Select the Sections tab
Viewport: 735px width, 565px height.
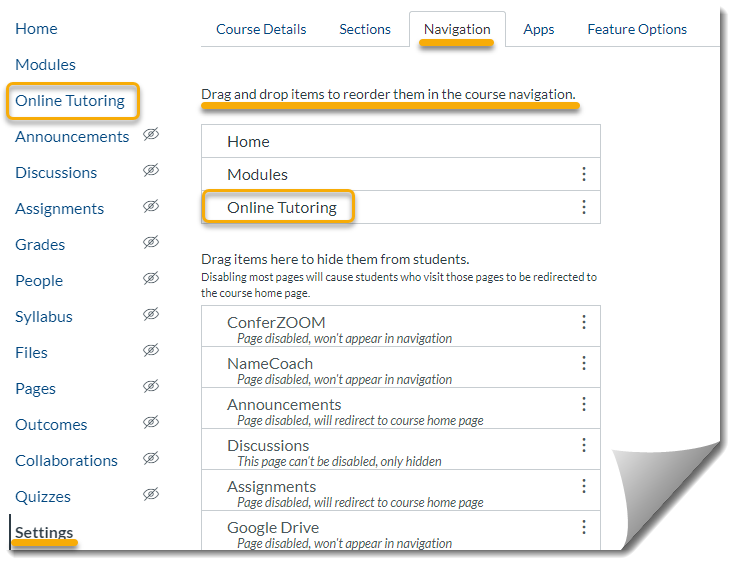(365, 29)
